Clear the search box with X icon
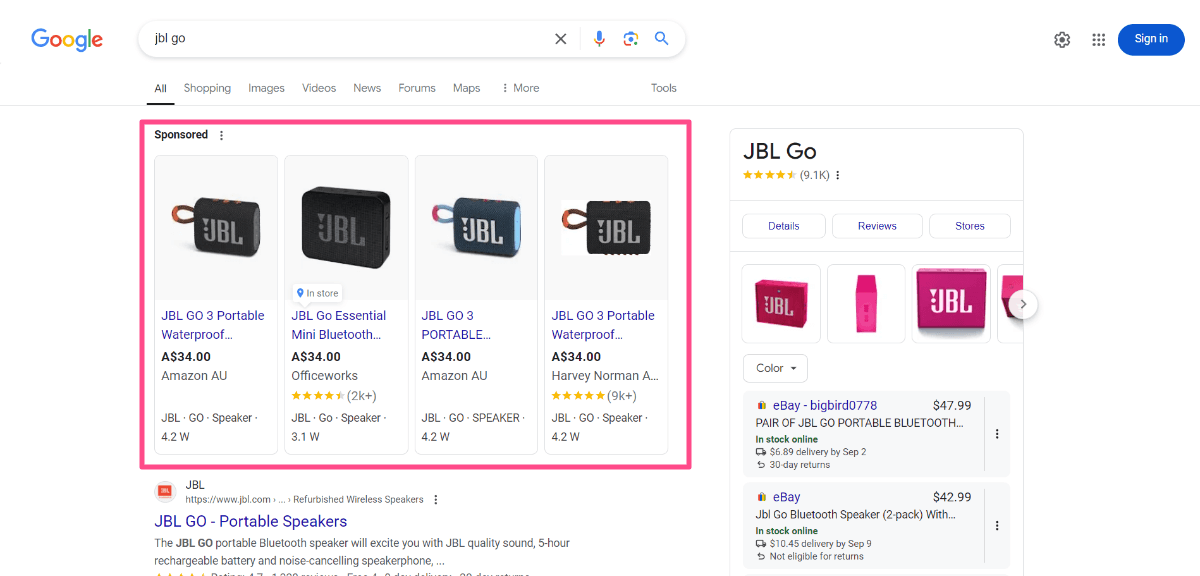 (x=561, y=39)
